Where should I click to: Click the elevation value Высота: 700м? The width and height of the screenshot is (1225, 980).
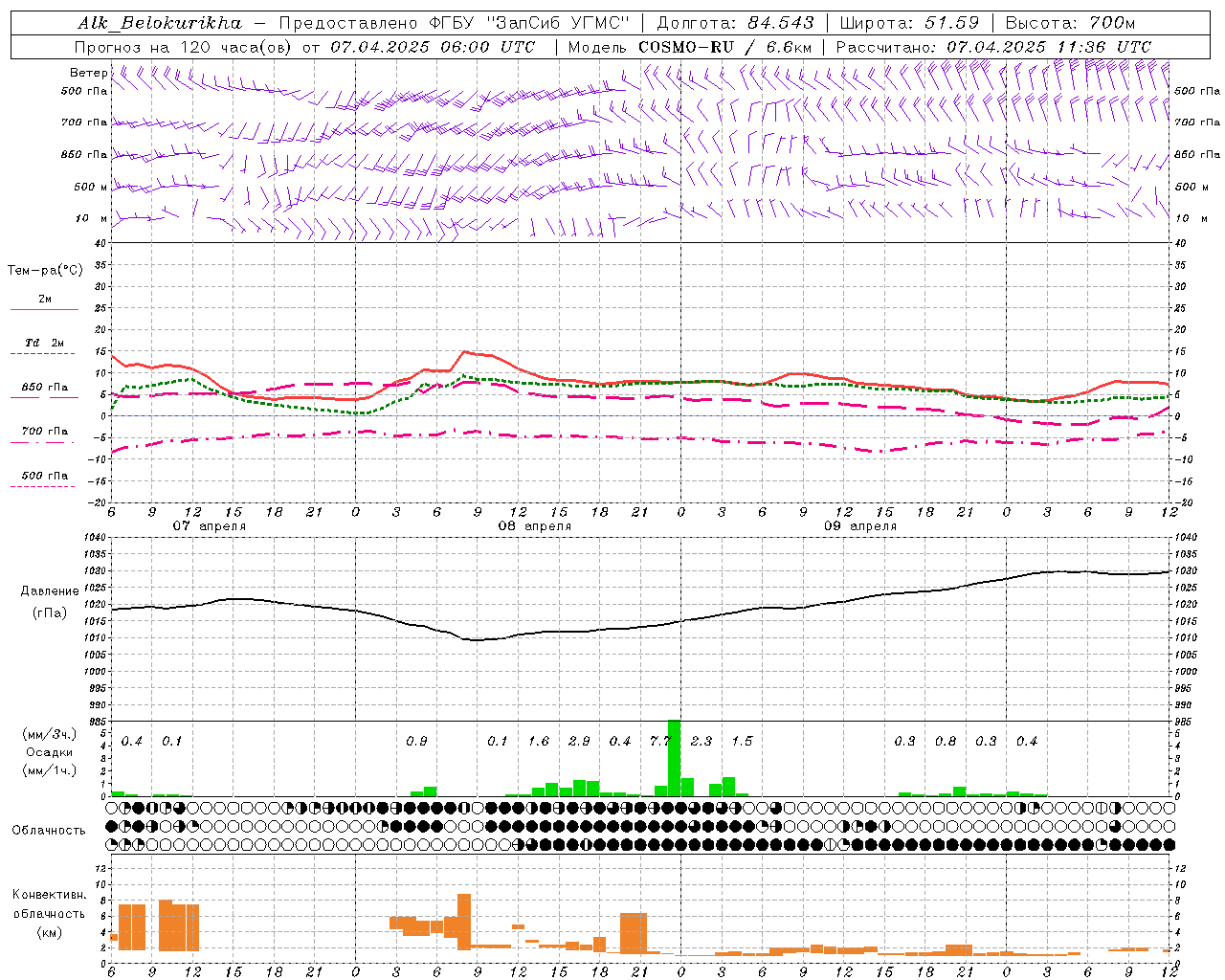click(x=1070, y=23)
